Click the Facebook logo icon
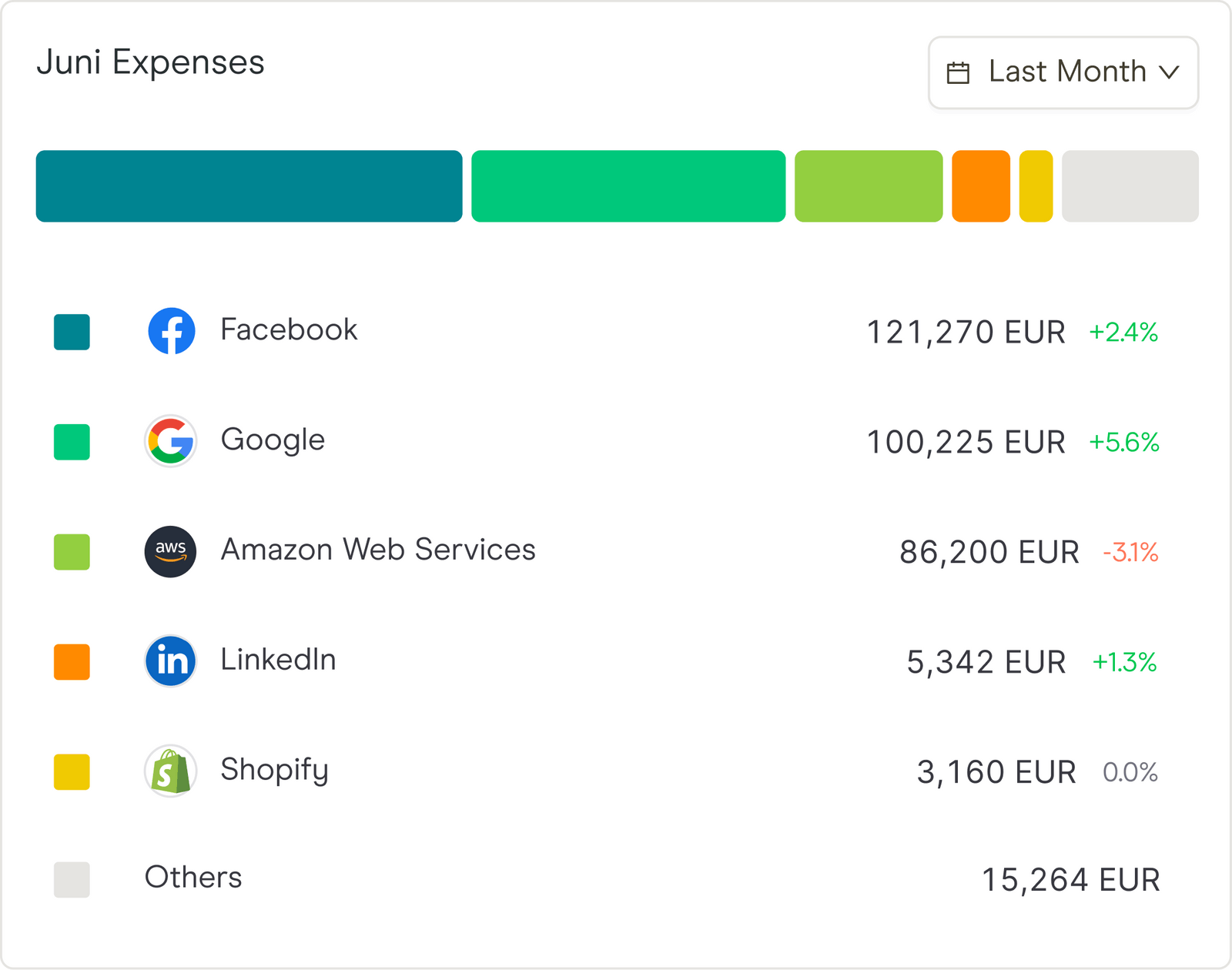Screen dimensions: 1232x970 pyautogui.click(x=171, y=329)
